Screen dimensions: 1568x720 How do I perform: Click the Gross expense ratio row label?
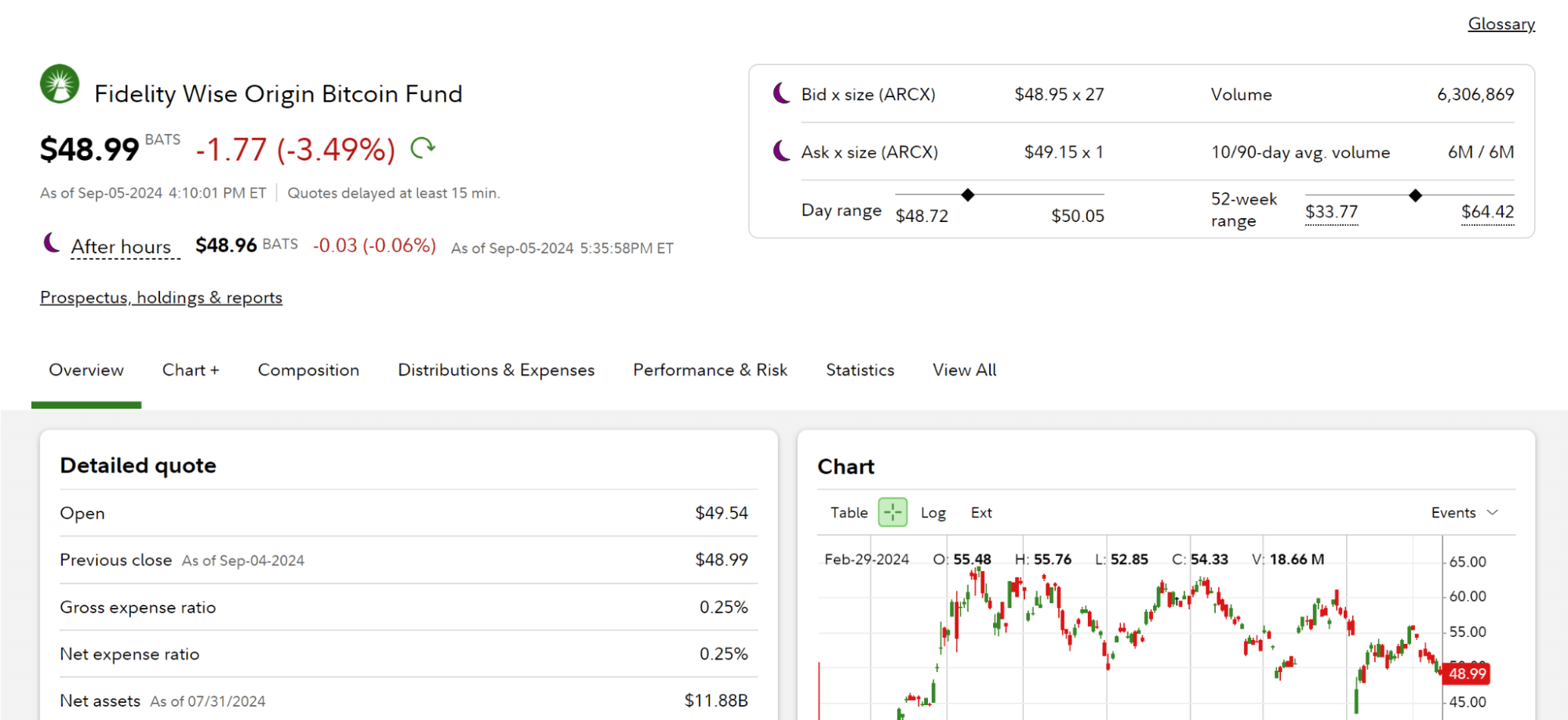coord(138,607)
